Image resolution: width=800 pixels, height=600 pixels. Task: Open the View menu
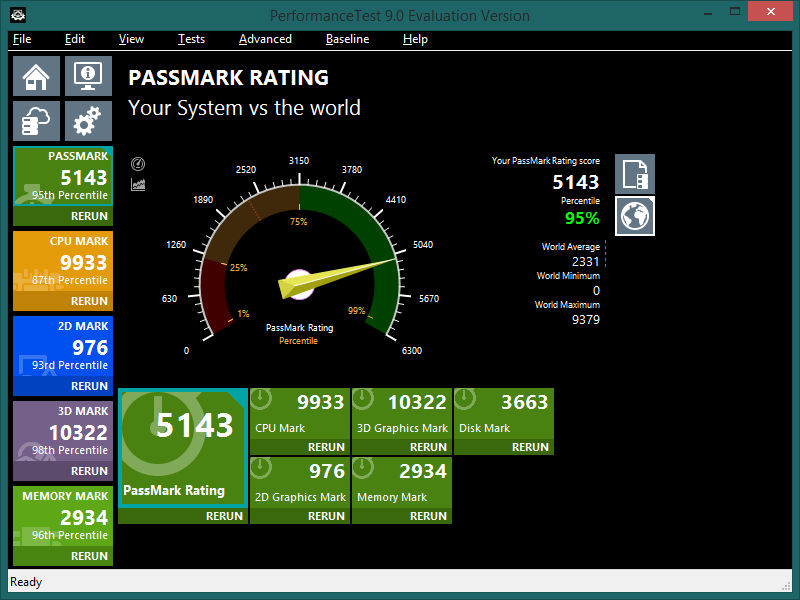tap(131, 39)
